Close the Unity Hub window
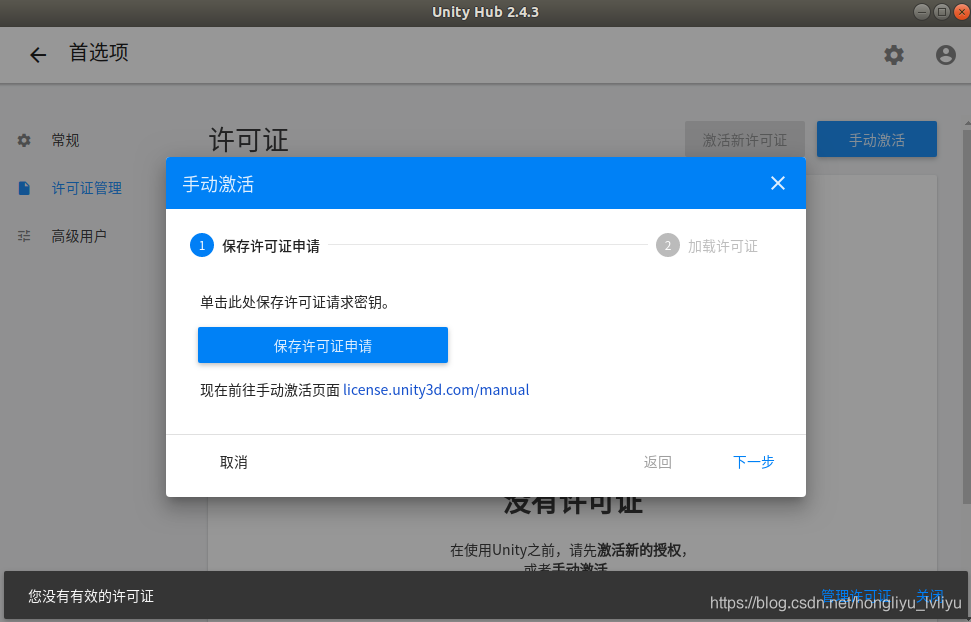 click(x=961, y=12)
